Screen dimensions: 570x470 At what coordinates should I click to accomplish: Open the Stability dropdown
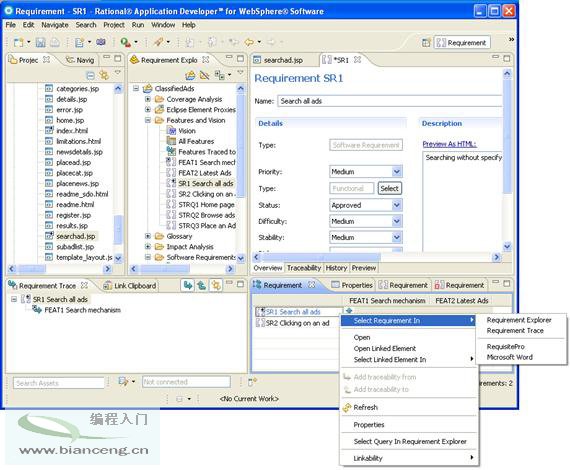point(397,237)
